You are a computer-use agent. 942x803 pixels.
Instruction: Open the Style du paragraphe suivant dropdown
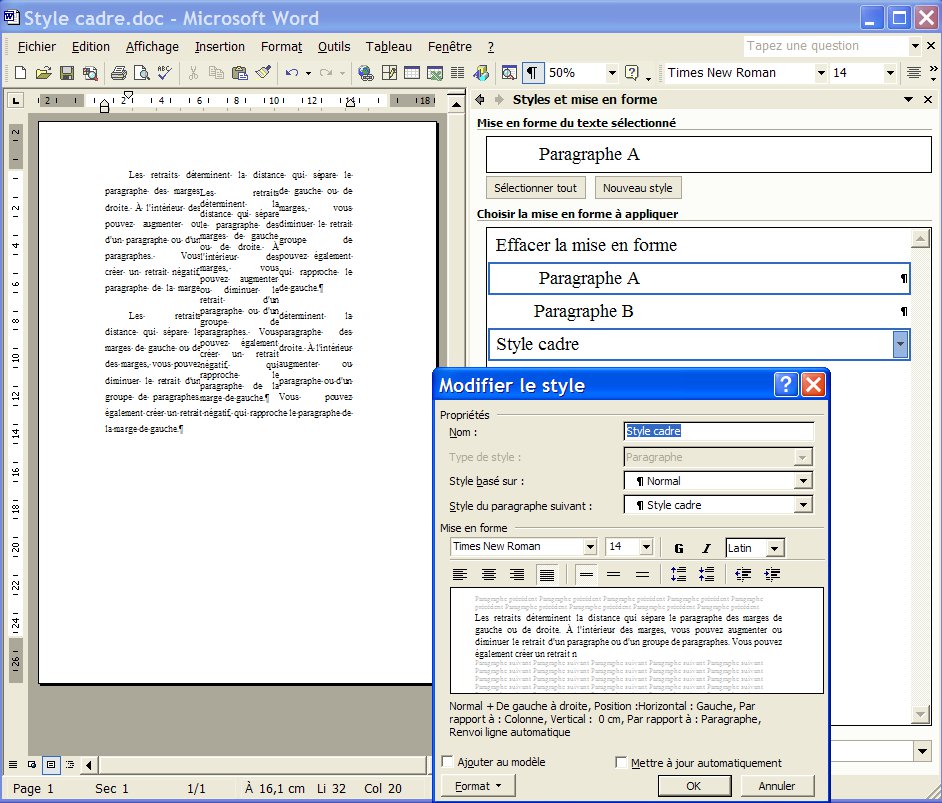[803, 505]
